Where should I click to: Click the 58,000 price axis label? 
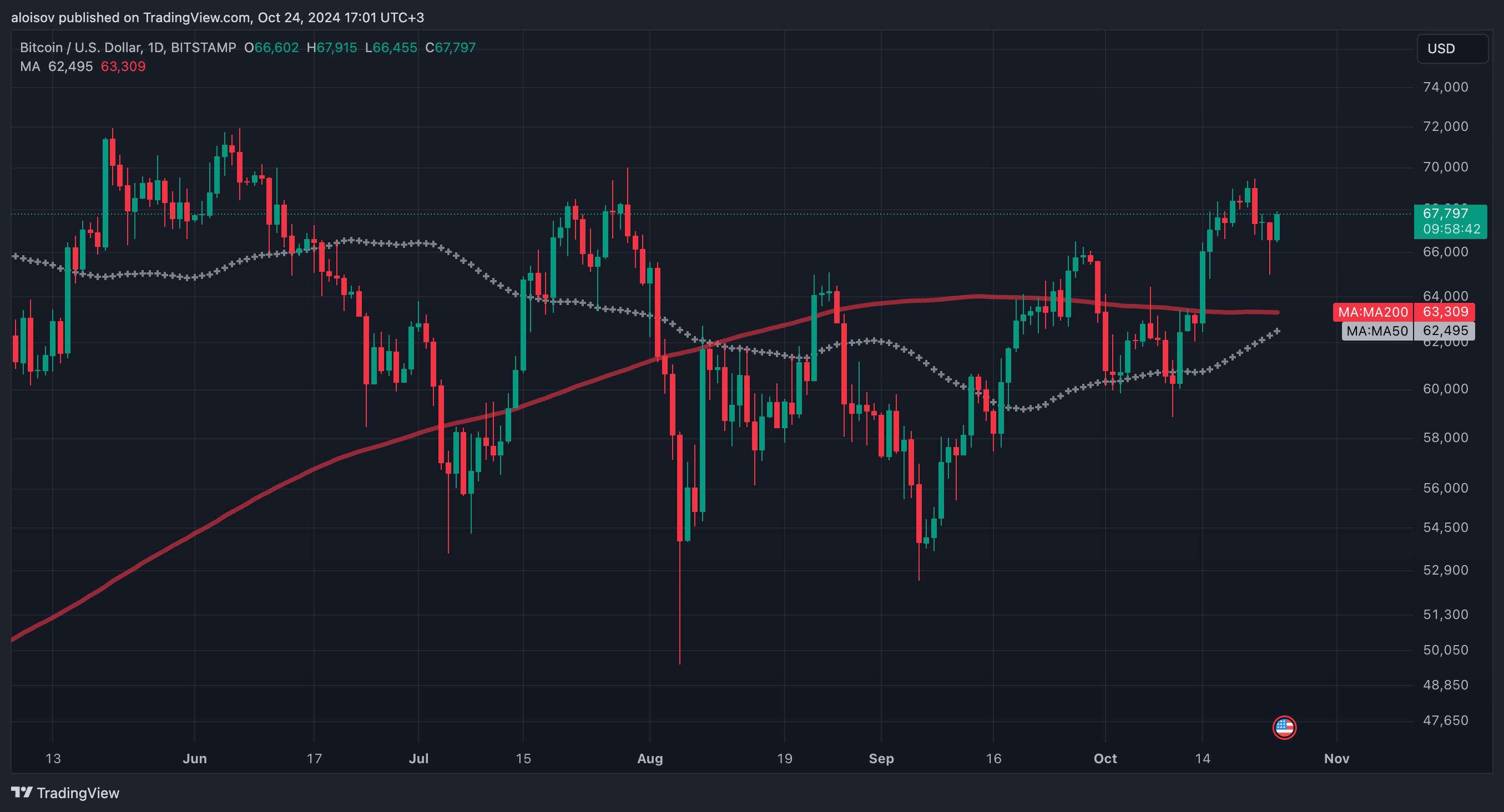[1446, 438]
